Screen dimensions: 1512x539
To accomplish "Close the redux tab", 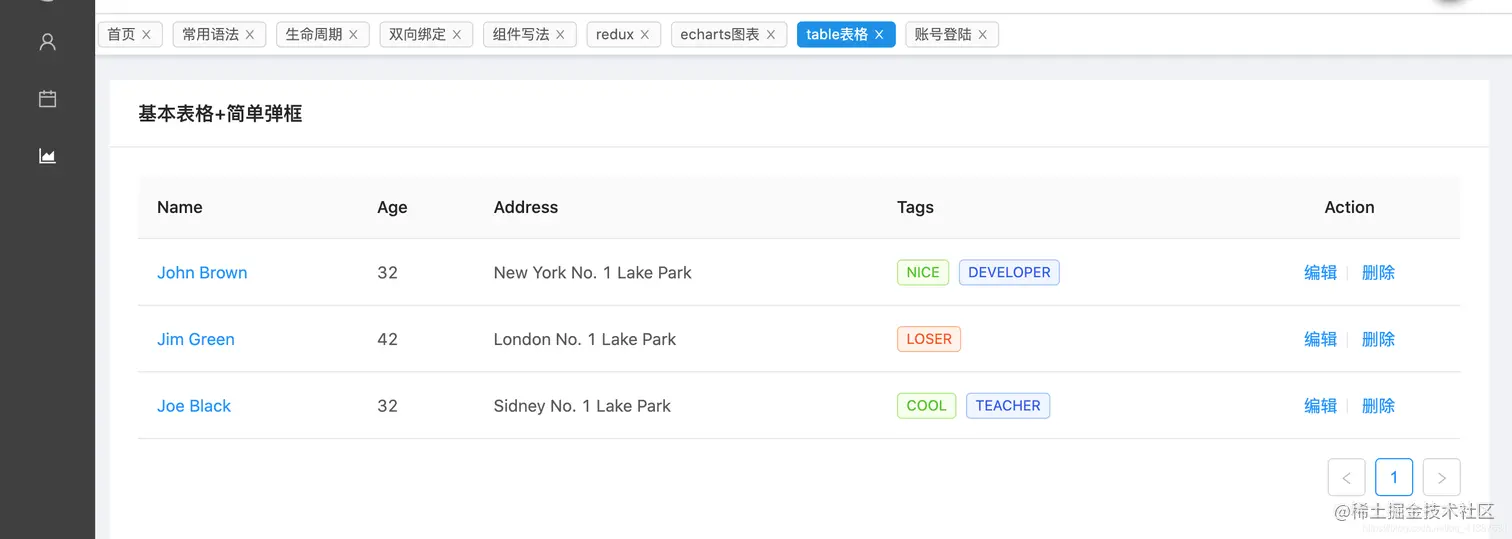I will coord(645,35).
